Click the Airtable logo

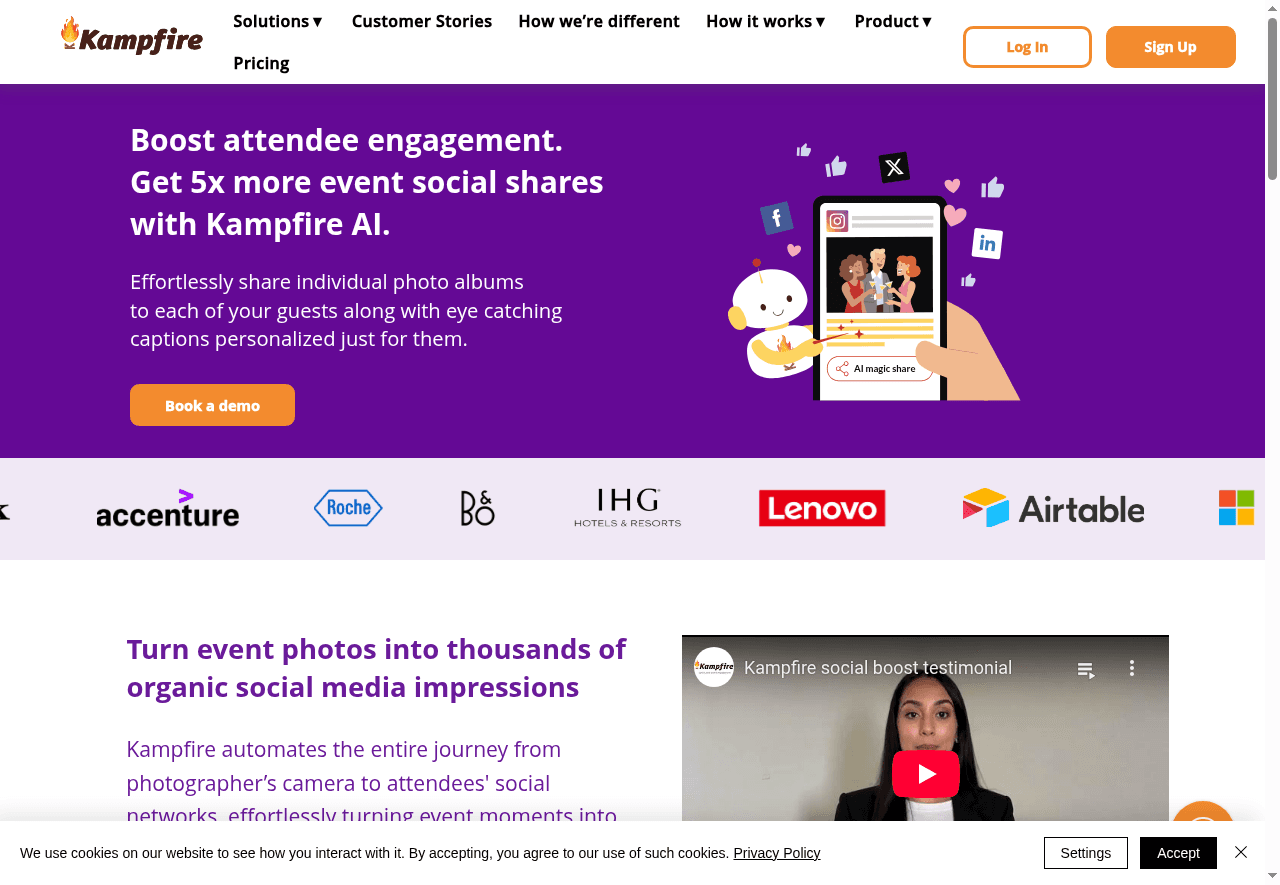pyautogui.click(x=1053, y=508)
